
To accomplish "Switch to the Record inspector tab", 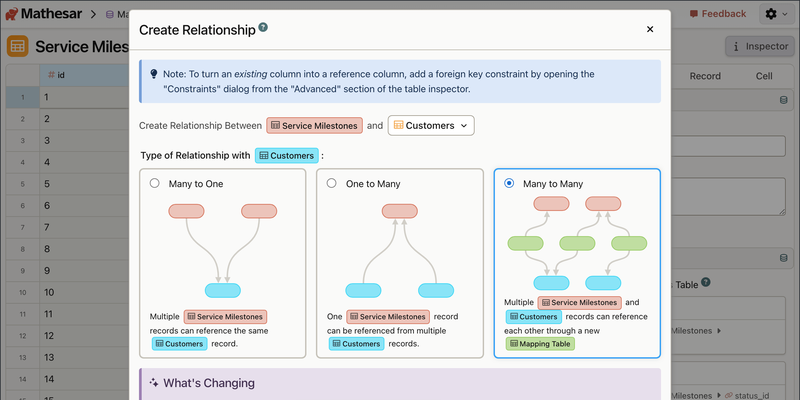I will 705,76.
